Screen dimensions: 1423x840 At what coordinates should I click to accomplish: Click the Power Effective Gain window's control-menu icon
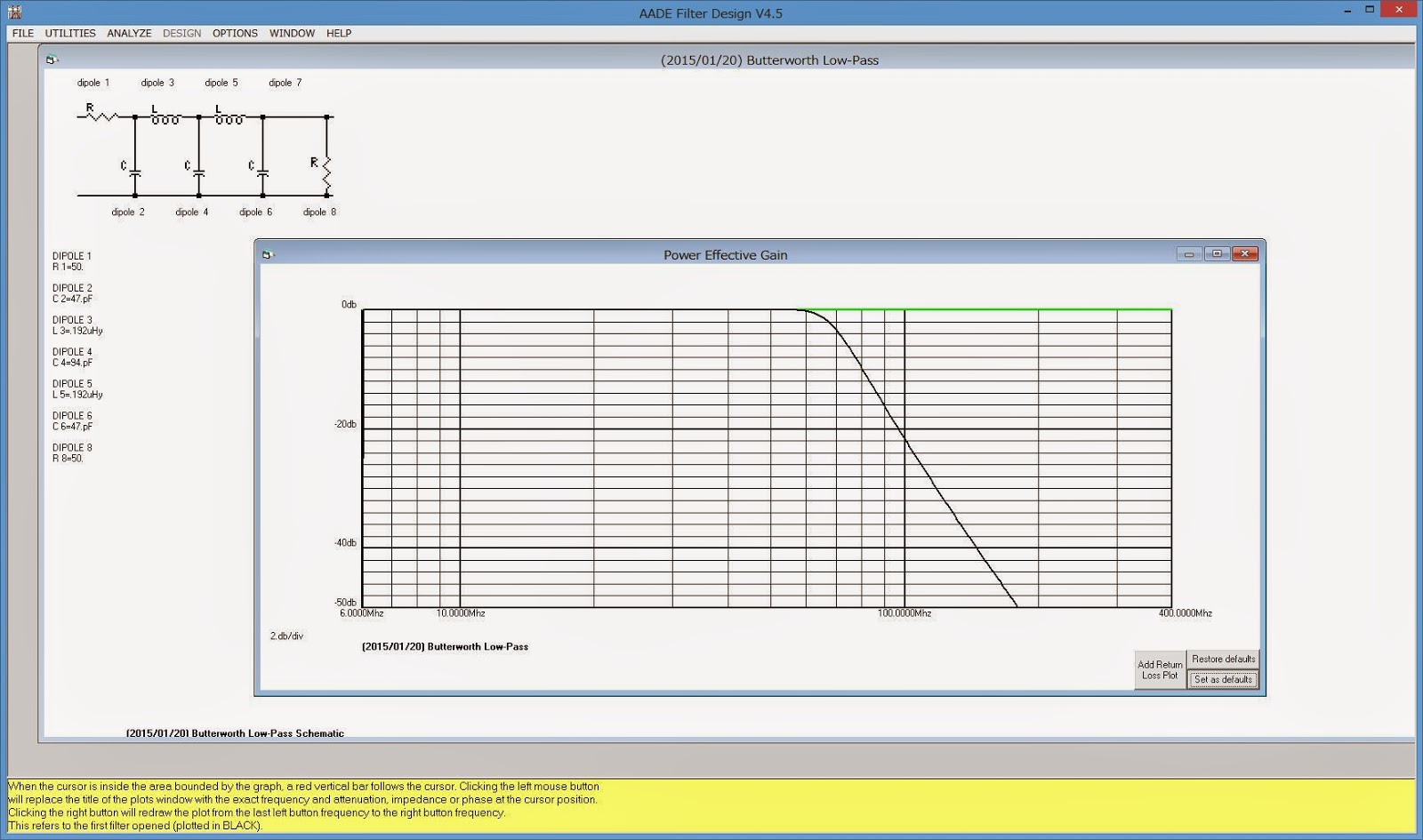268,253
